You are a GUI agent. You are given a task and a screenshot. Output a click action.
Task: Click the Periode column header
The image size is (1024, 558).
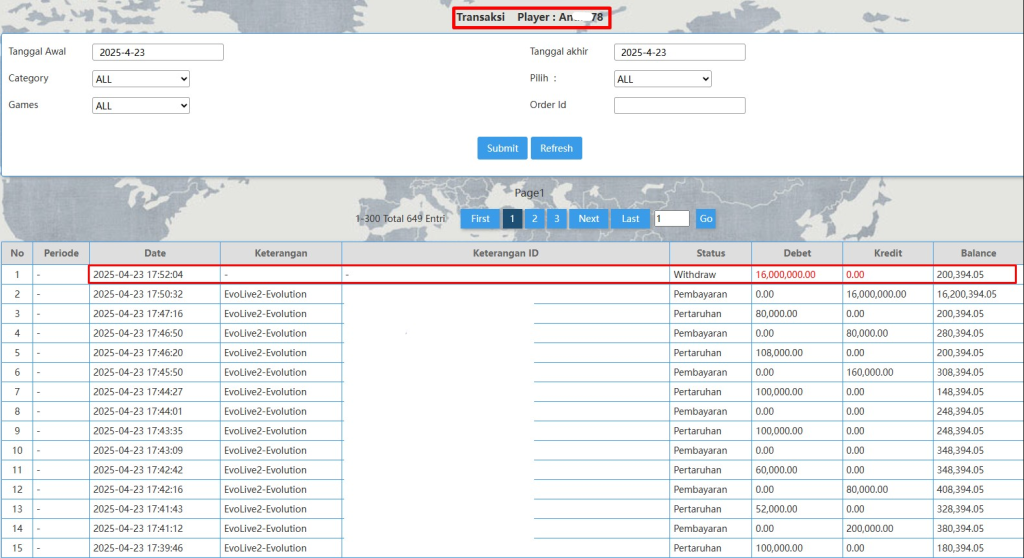pyautogui.click(x=61, y=254)
